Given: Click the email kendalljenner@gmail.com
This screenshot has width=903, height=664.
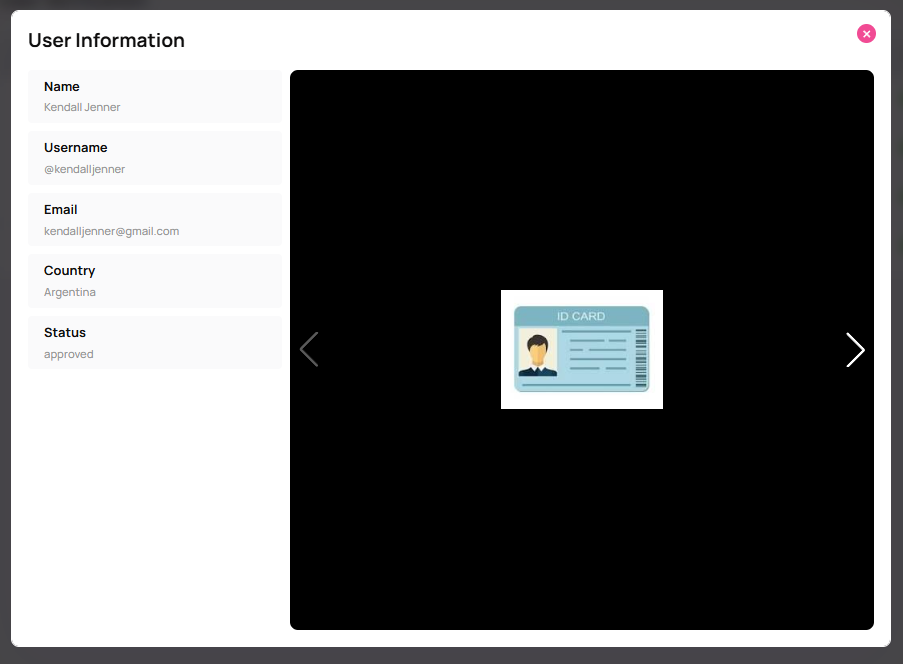Looking at the screenshot, I should (111, 231).
